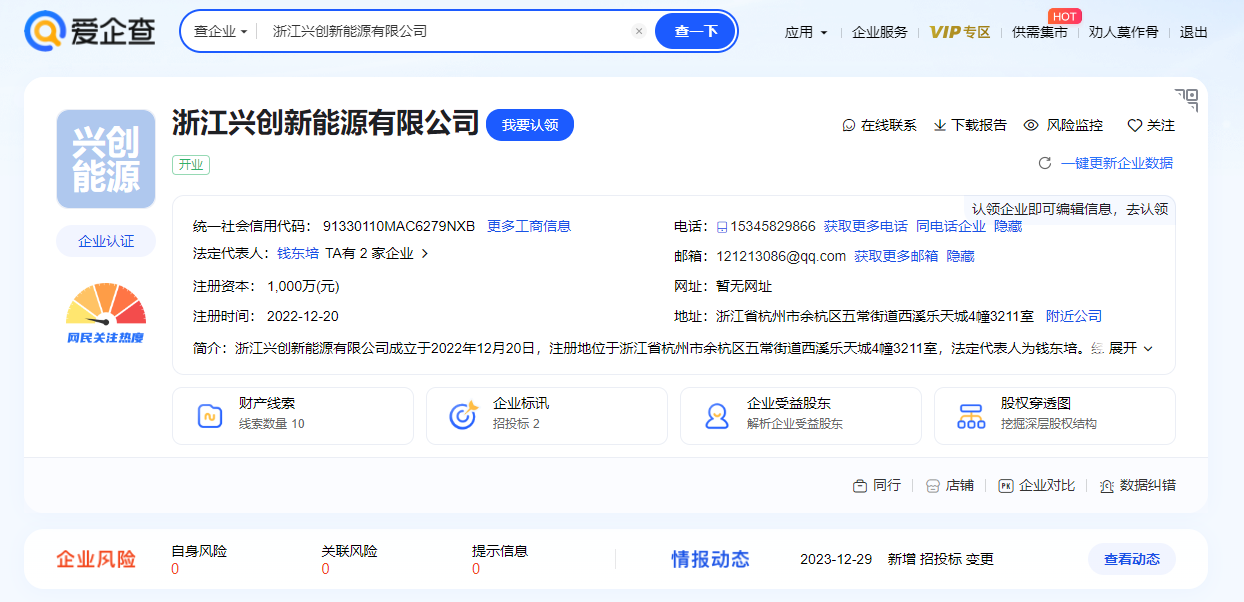
Task: Click the 情报动态 heading
Action: point(710,559)
